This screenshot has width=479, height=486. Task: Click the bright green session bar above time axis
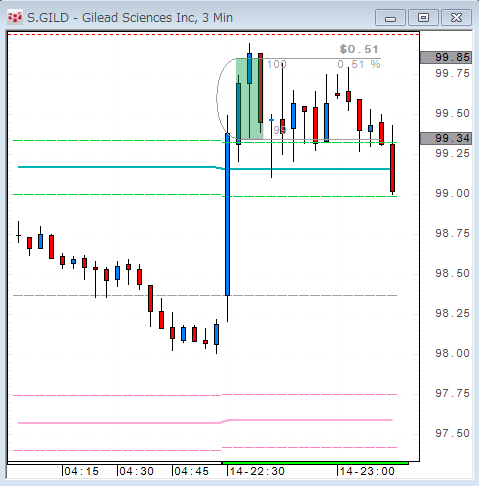pyautogui.click(x=315, y=463)
